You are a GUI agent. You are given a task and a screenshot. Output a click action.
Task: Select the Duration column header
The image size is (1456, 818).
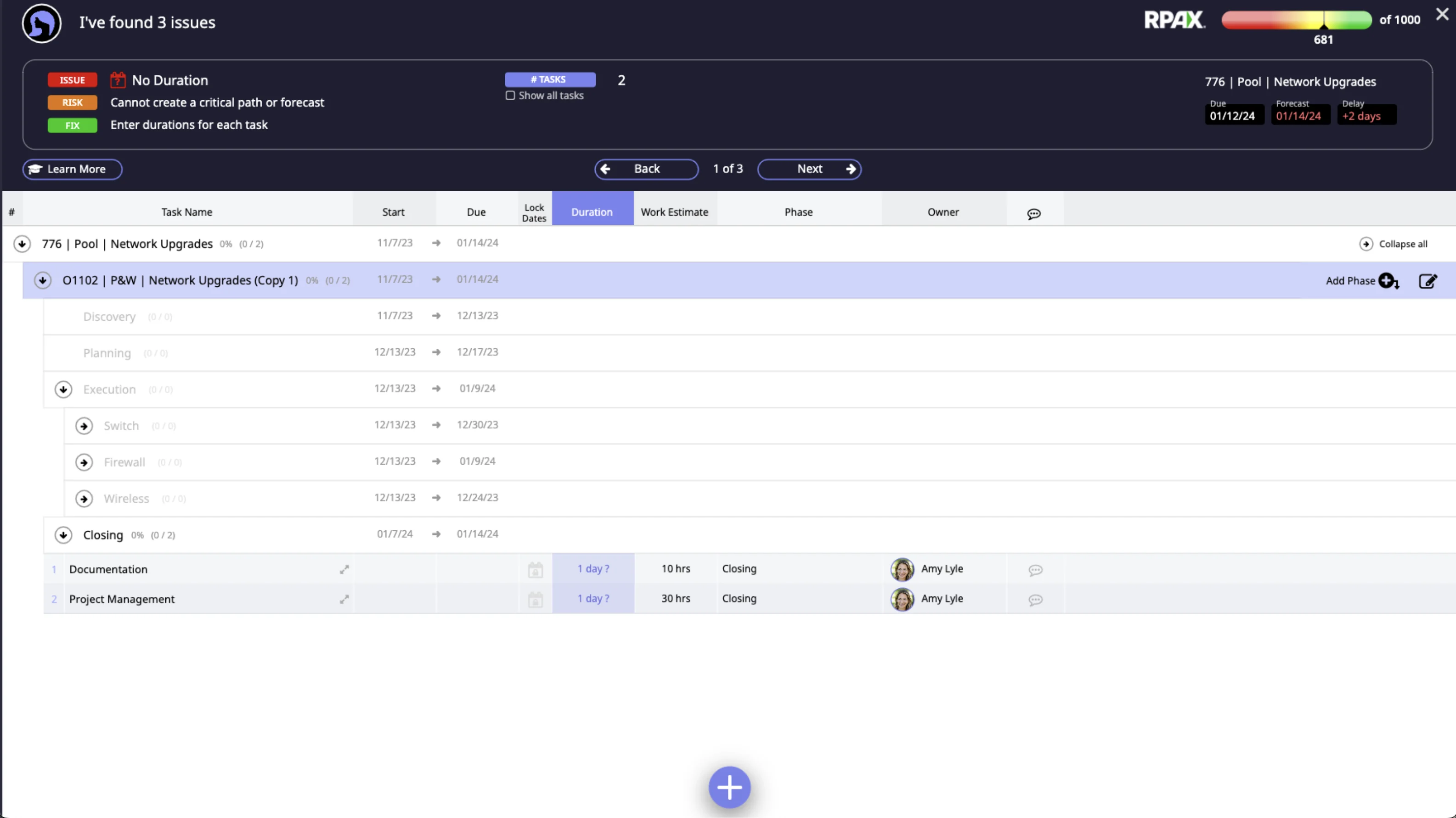pyautogui.click(x=591, y=211)
